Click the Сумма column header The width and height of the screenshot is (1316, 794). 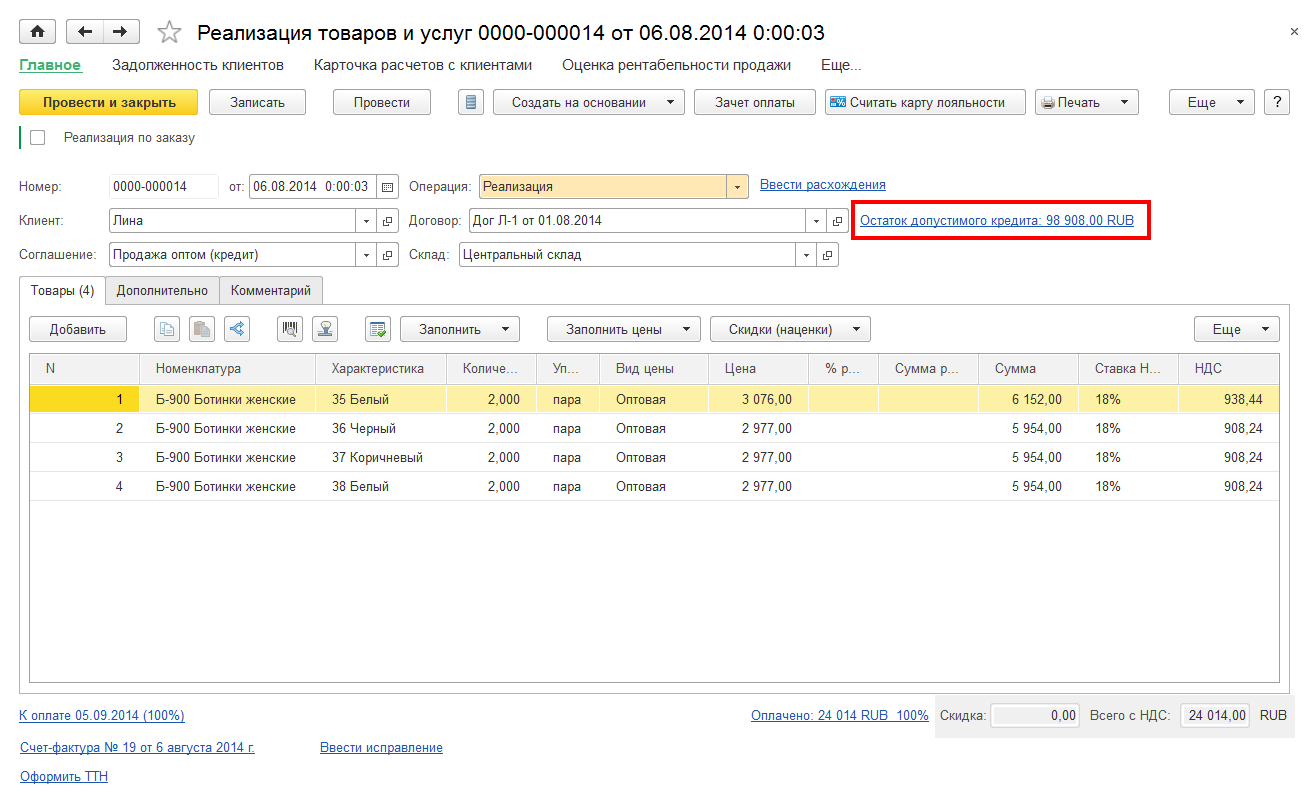point(1030,368)
